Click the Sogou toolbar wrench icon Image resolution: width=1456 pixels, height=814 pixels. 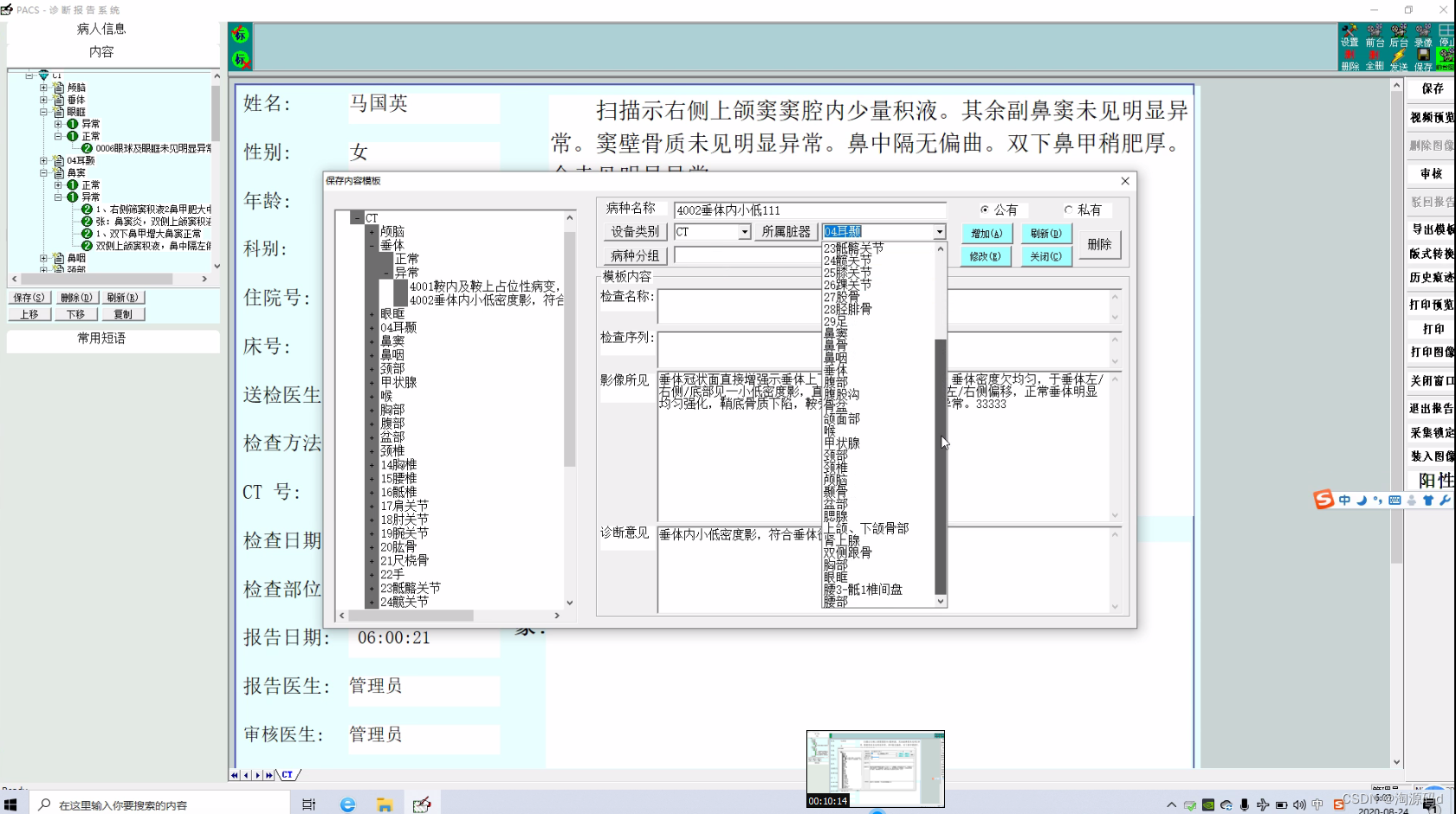[x=1445, y=501]
